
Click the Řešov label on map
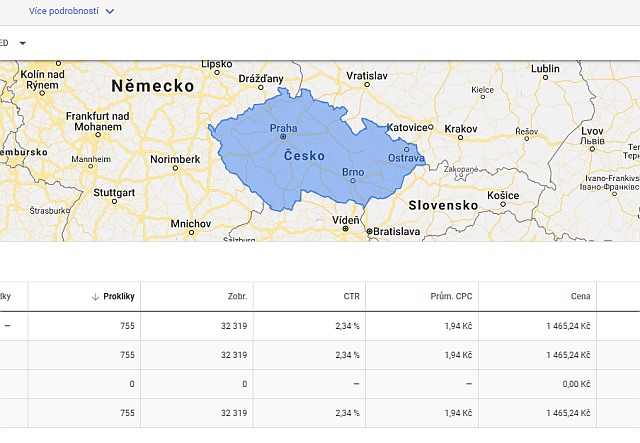[527, 131]
